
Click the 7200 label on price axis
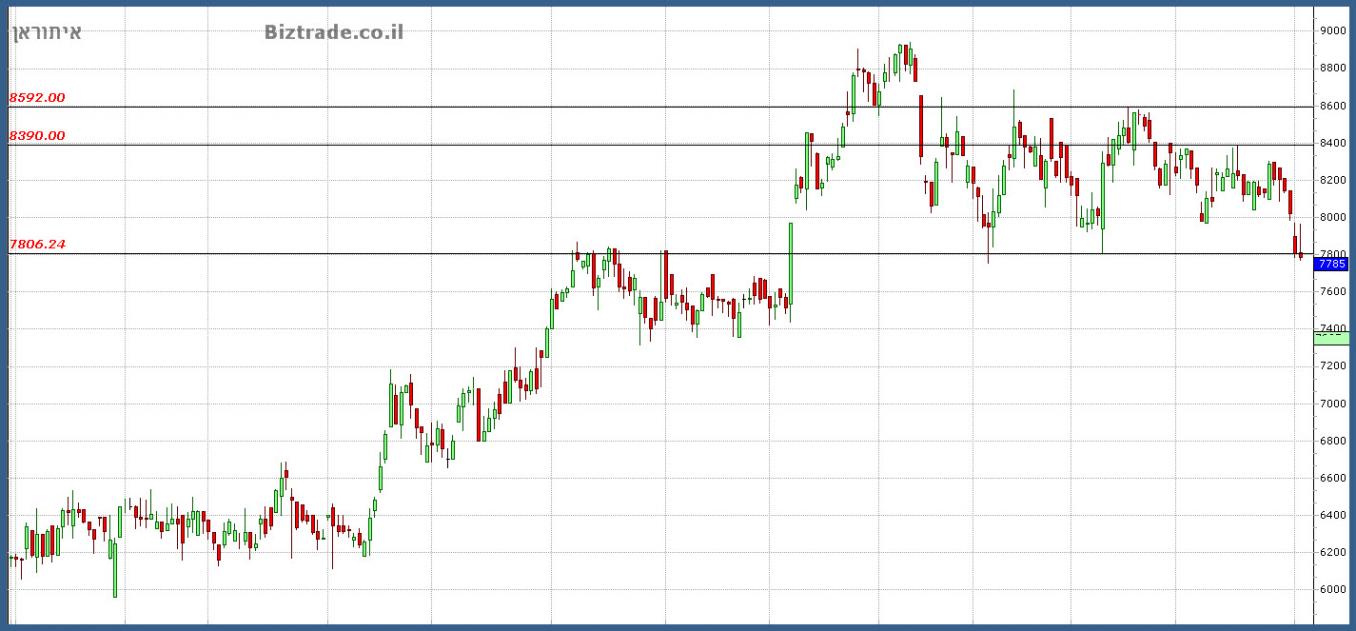[1332, 366]
